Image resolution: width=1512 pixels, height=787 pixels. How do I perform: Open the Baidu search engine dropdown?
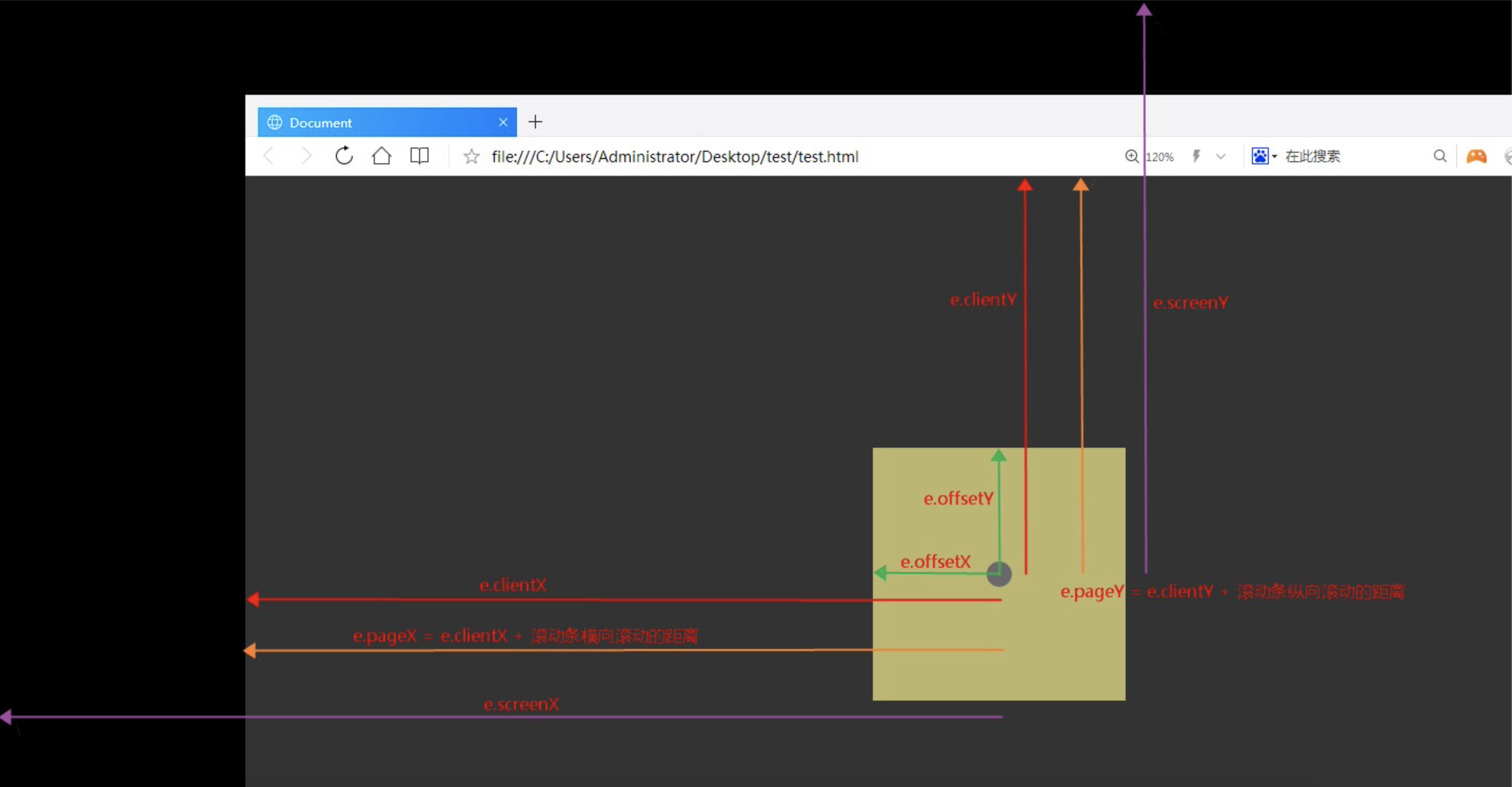pyautogui.click(x=1264, y=156)
